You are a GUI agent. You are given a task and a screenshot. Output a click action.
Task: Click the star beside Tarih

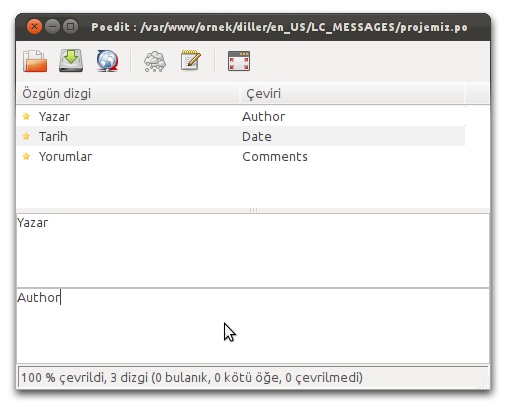pos(26,136)
